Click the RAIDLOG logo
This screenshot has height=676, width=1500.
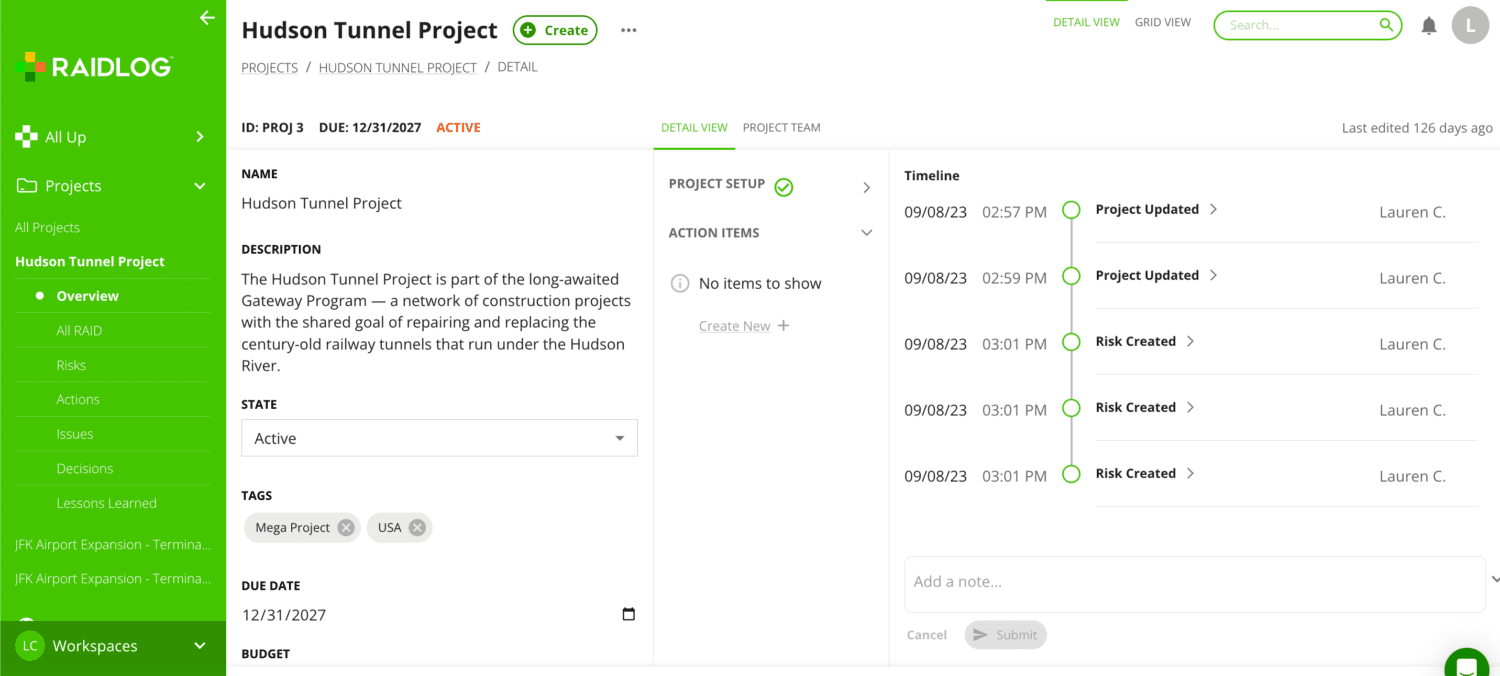95,67
